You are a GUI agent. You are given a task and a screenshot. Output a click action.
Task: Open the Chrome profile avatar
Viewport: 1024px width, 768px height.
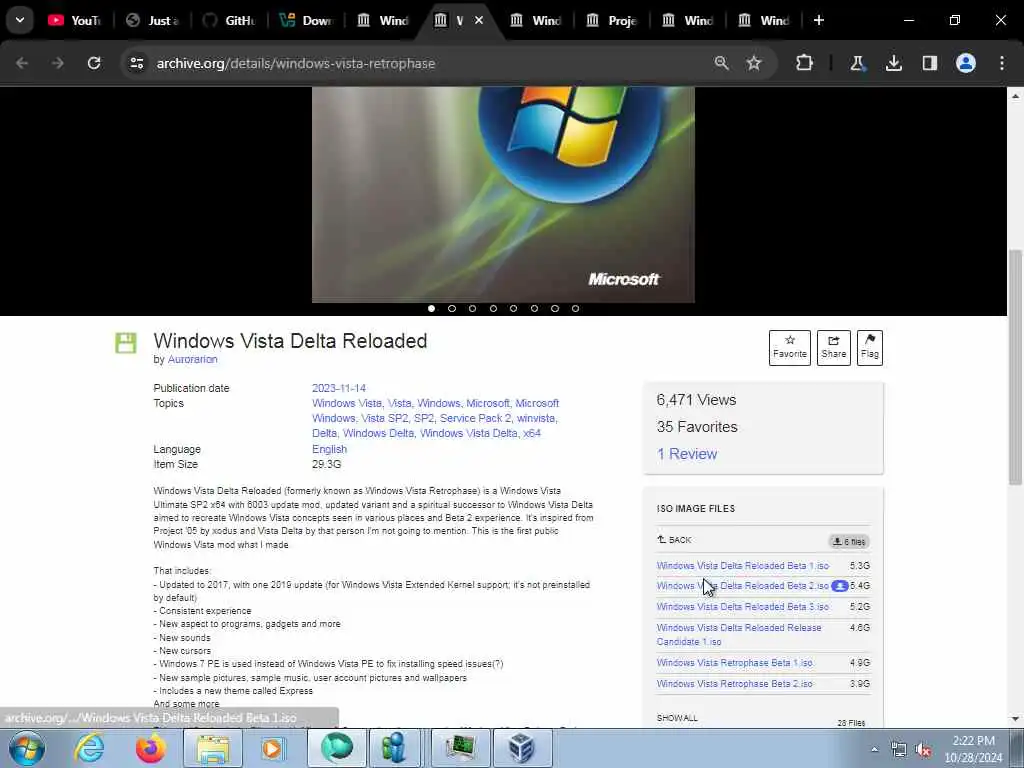(x=966, y=63)
